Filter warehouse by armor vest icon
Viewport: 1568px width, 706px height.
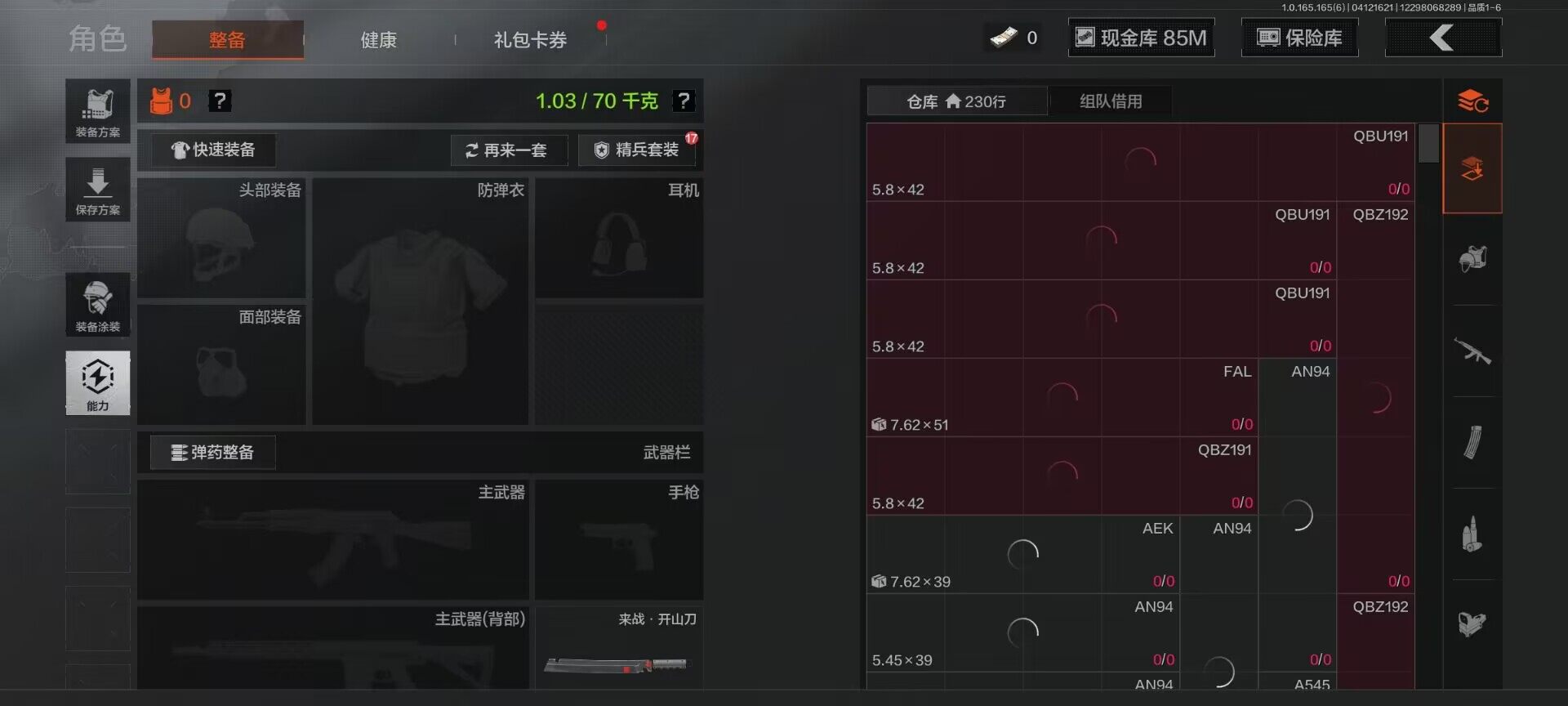[1472, 260]
